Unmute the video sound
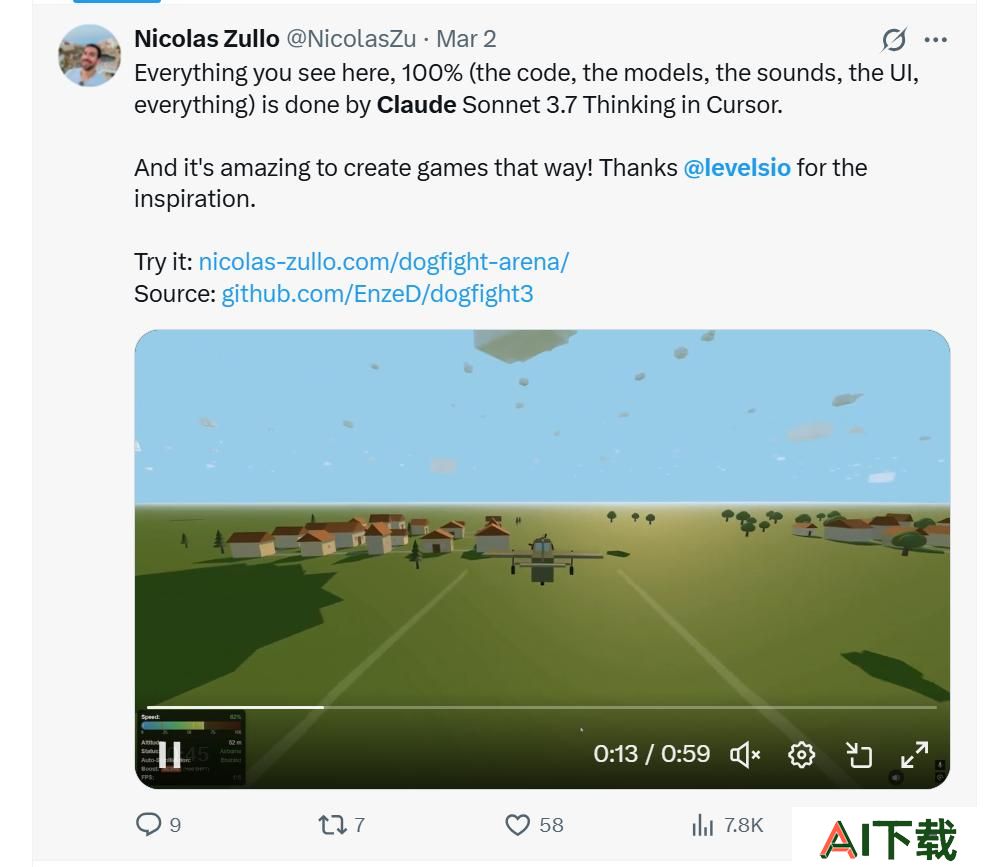Image resolution: width=992 pixels, height=867 pixels. (745, 754)
